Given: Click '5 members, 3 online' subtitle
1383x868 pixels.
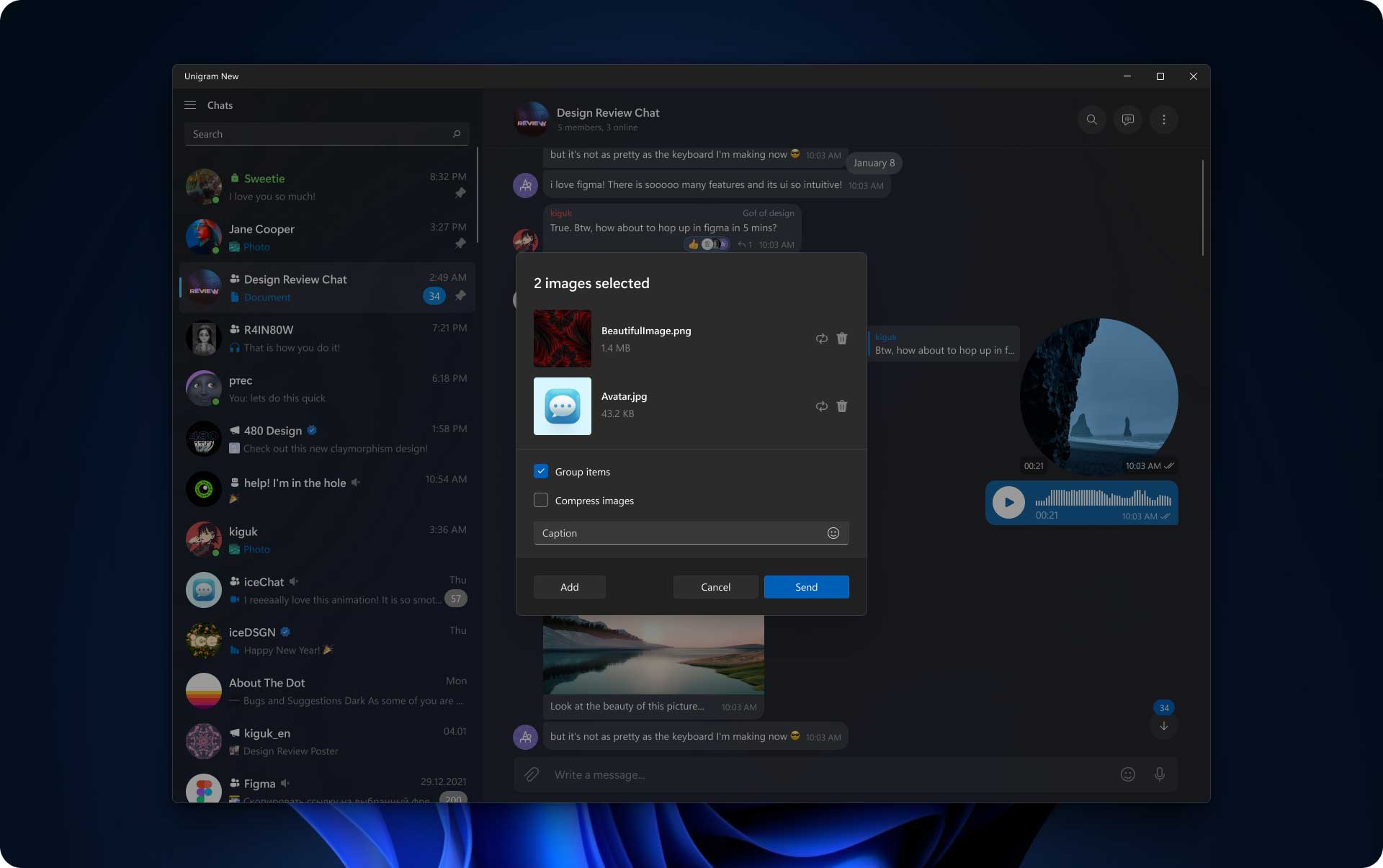Looking at the screenshot, I should [x=597, y=127].
